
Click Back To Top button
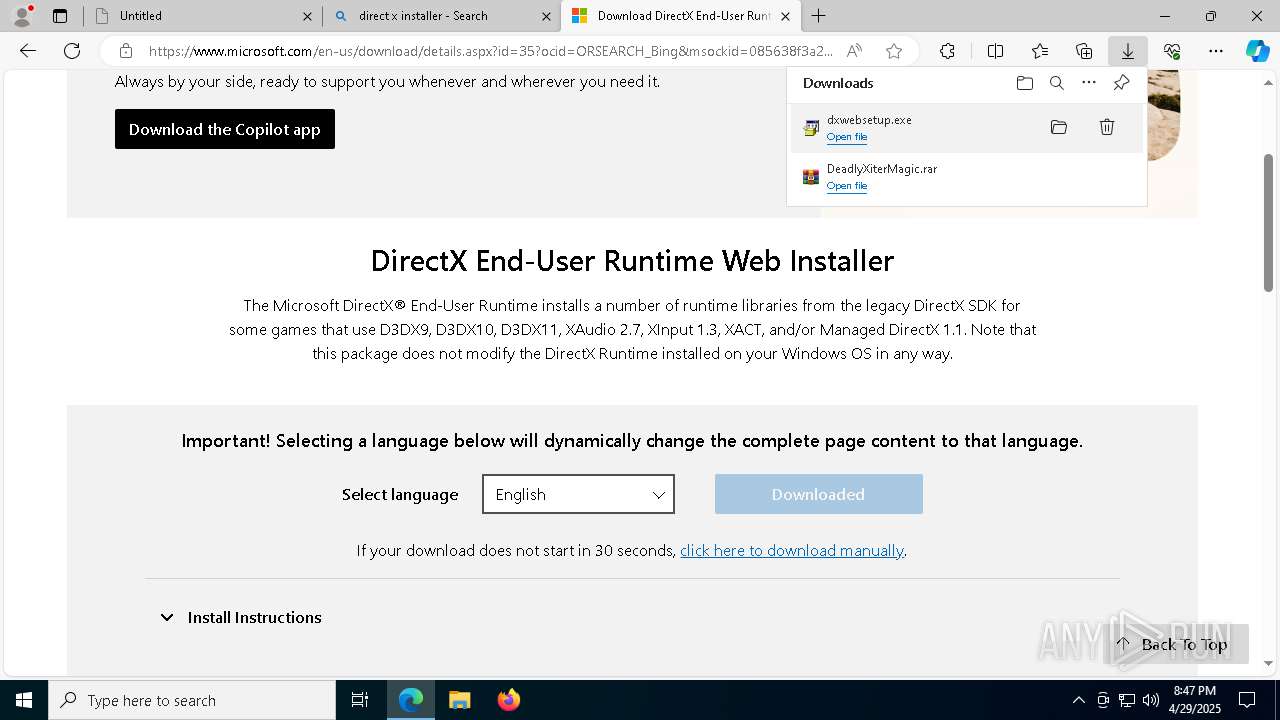(1176, 644)
